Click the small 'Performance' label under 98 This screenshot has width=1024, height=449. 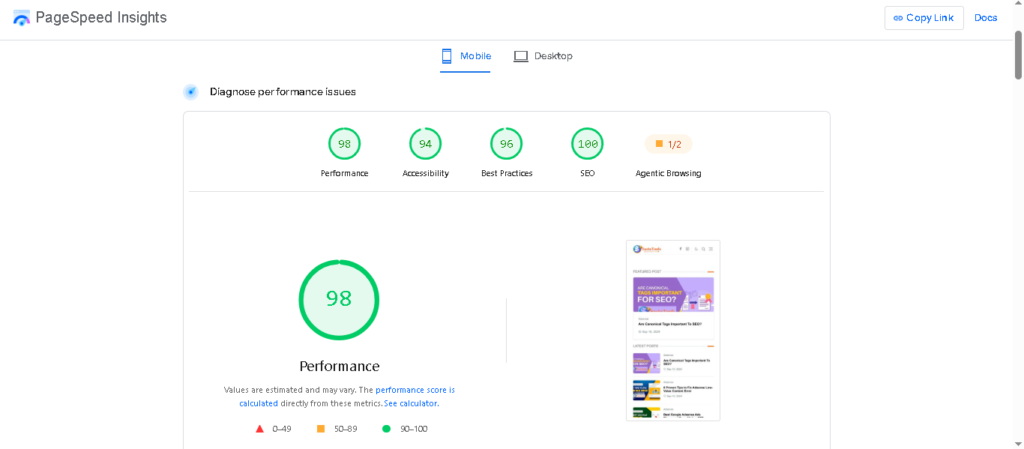[x=344, y=174]
